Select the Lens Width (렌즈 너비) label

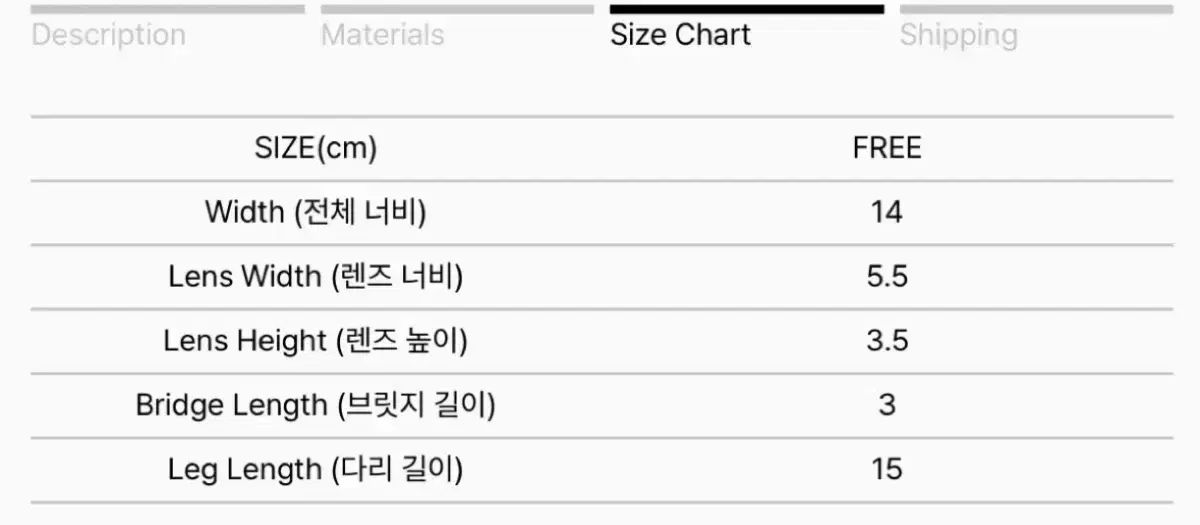tap(316, 277)
